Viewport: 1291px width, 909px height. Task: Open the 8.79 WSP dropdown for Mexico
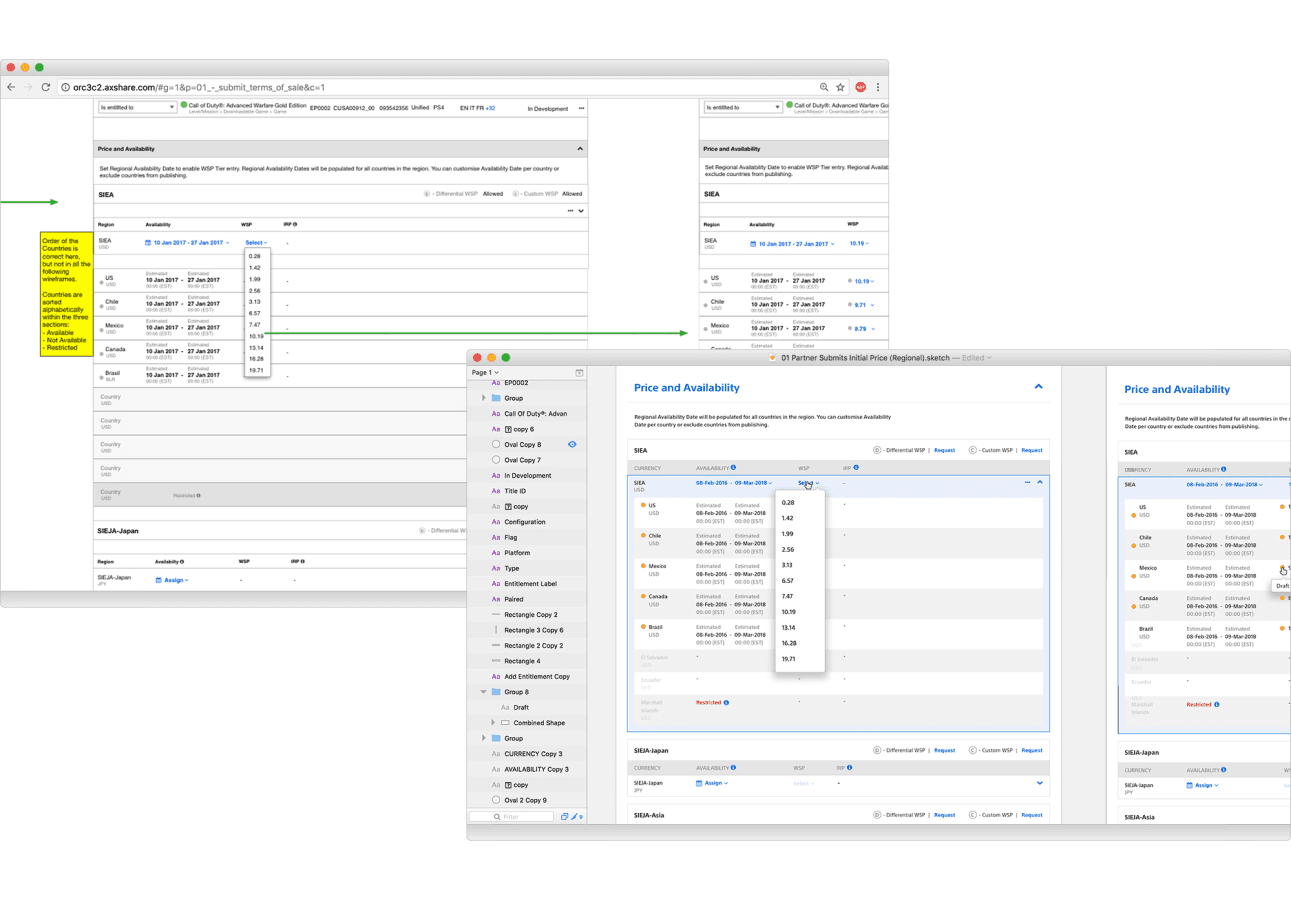click(863, 328)
